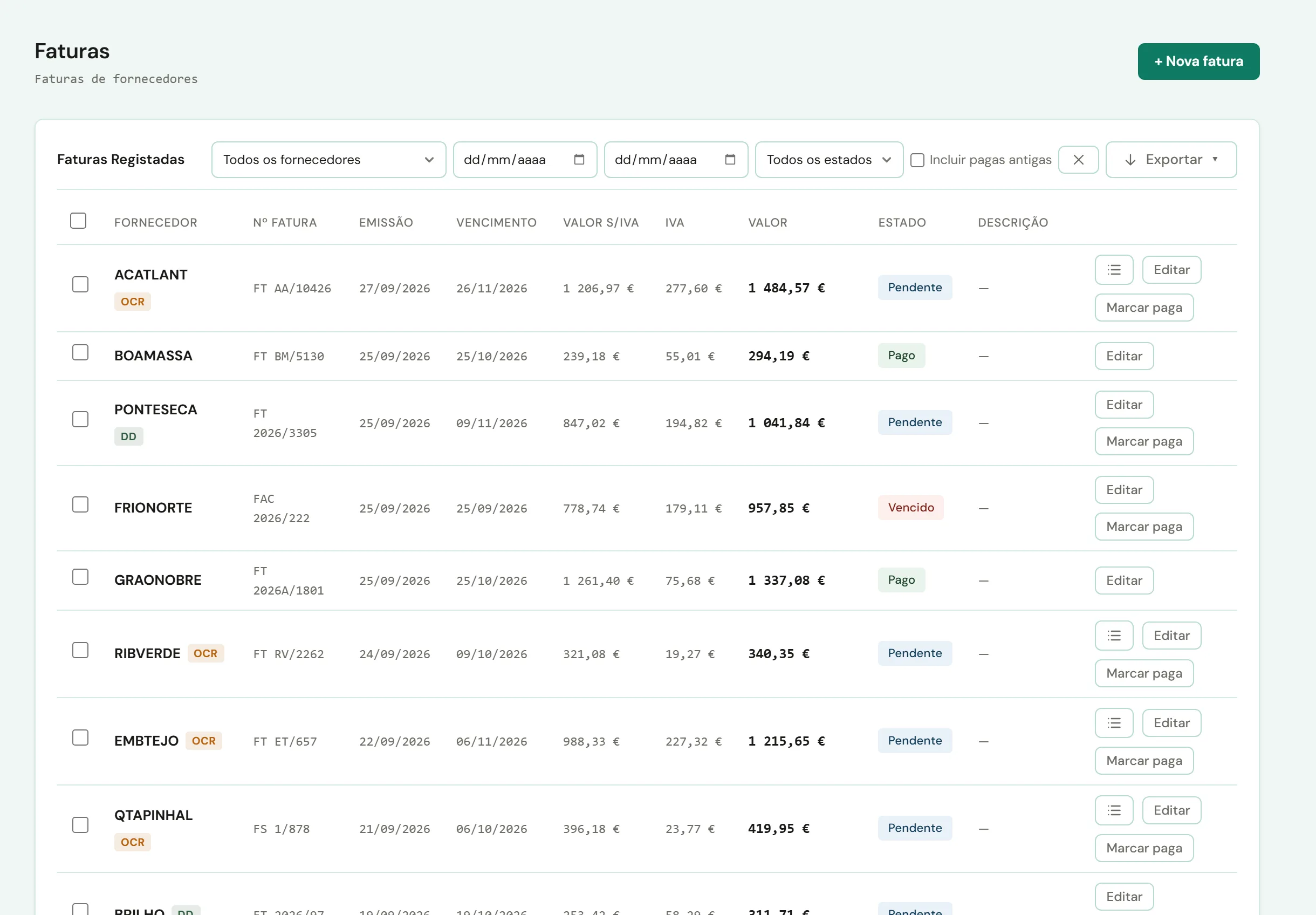Edit the BOAMASSA invoice
1316x915 pixels.
coord(1123,357)
